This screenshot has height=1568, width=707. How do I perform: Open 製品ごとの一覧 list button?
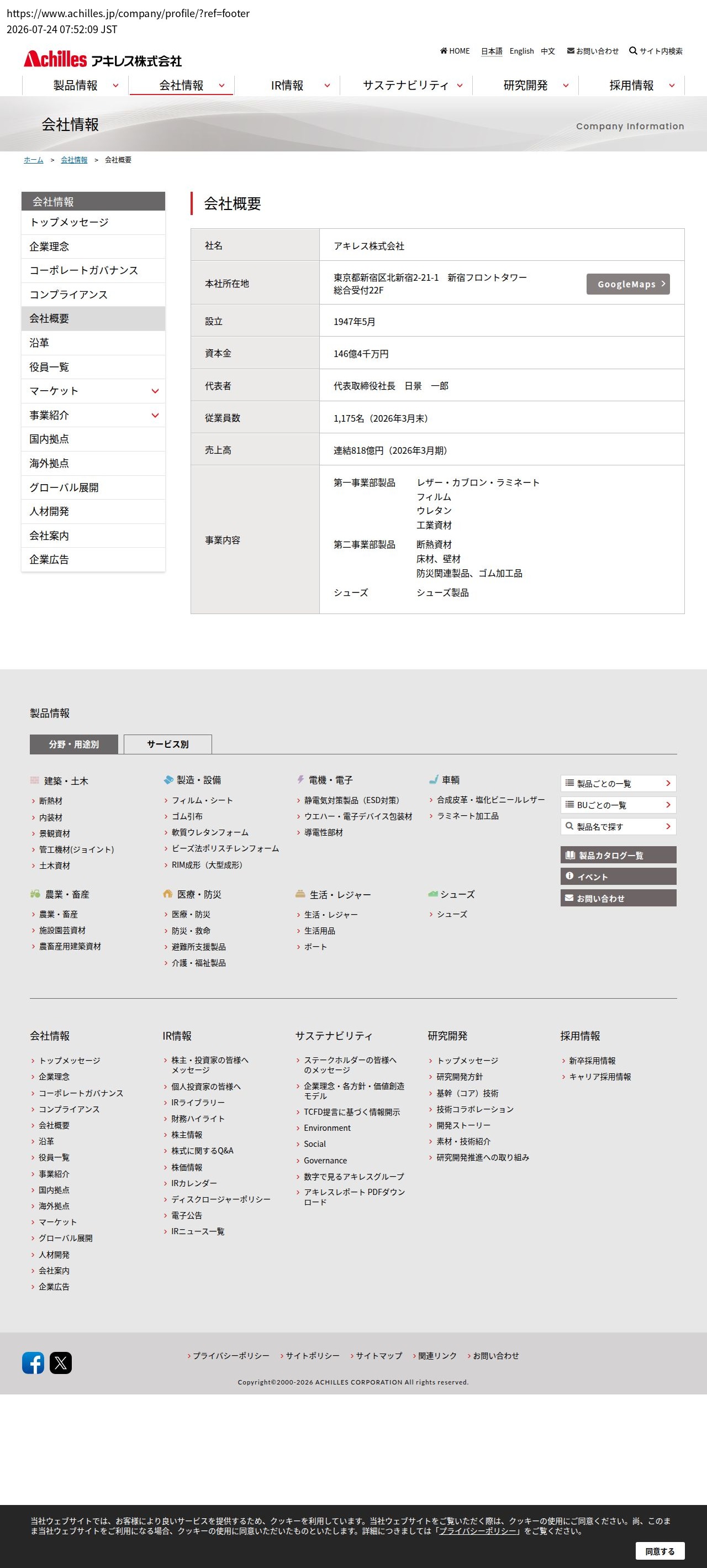[x=618, y=783]
